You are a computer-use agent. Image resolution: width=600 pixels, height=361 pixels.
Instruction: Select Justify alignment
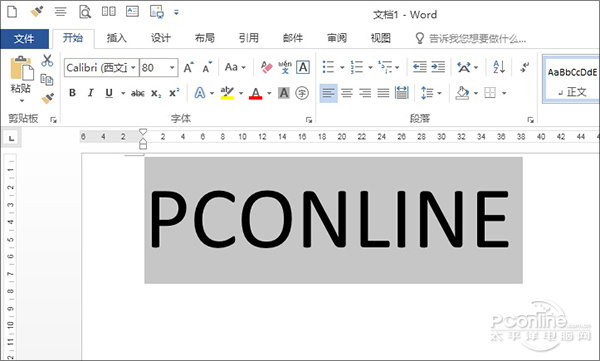(x=383, y=93)
